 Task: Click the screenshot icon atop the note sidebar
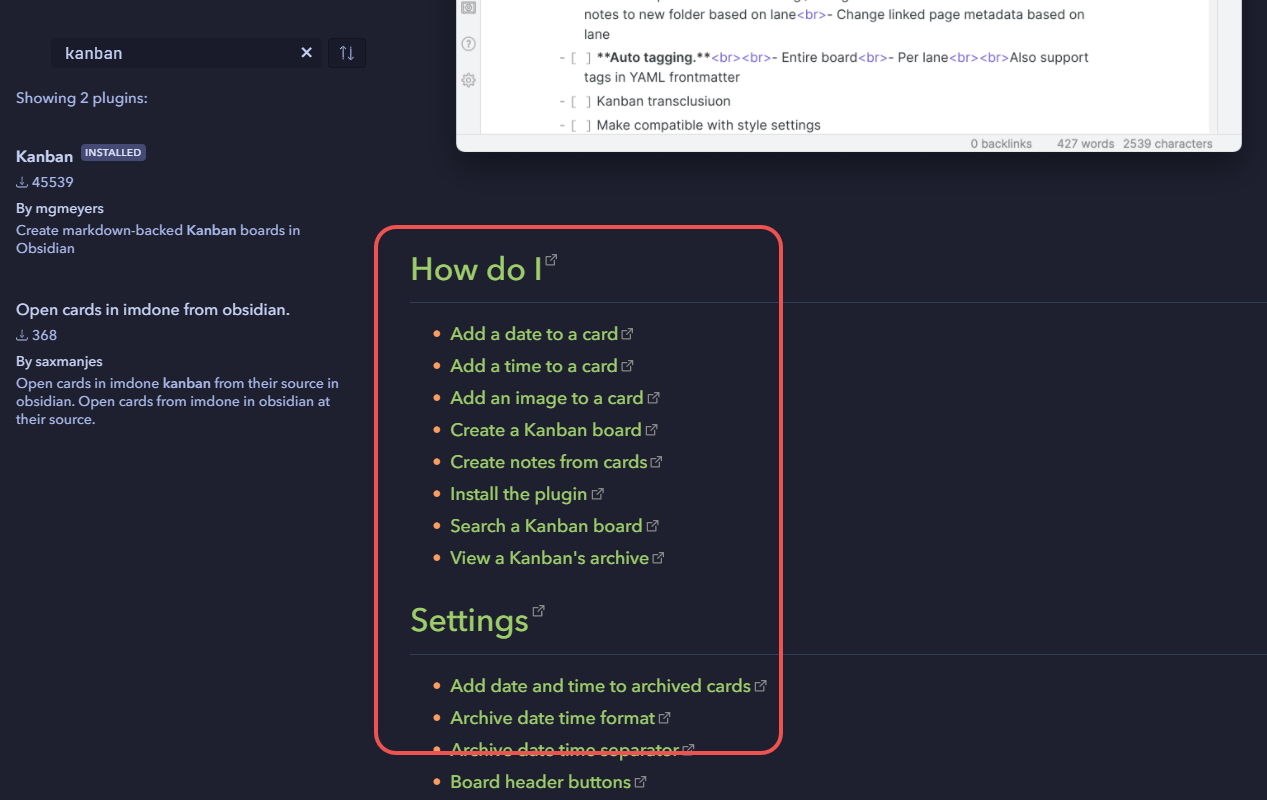click(x=468, y=8)
